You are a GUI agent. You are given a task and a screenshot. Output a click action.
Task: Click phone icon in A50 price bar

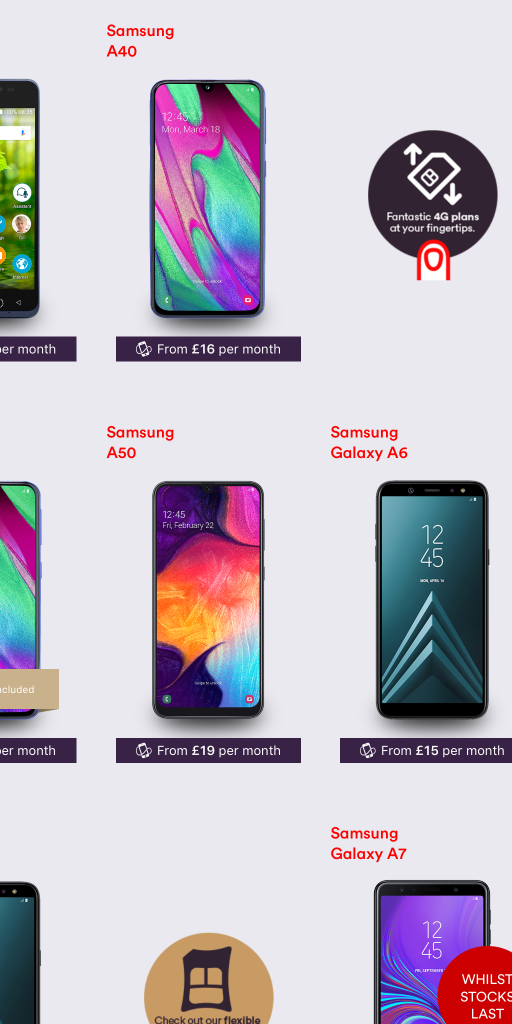(x=144, y=750)
